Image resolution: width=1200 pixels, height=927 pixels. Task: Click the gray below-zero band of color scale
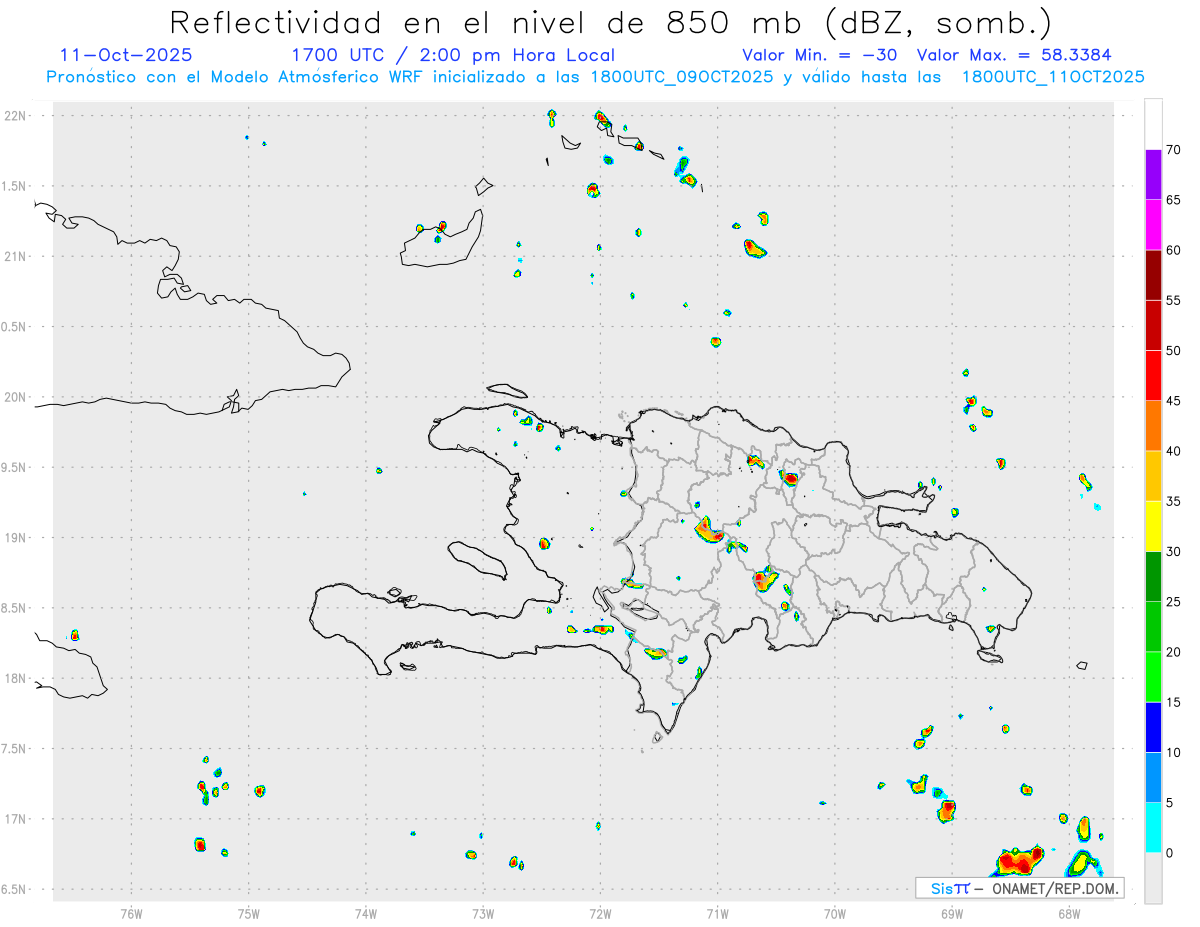[x=1153, y=878]
